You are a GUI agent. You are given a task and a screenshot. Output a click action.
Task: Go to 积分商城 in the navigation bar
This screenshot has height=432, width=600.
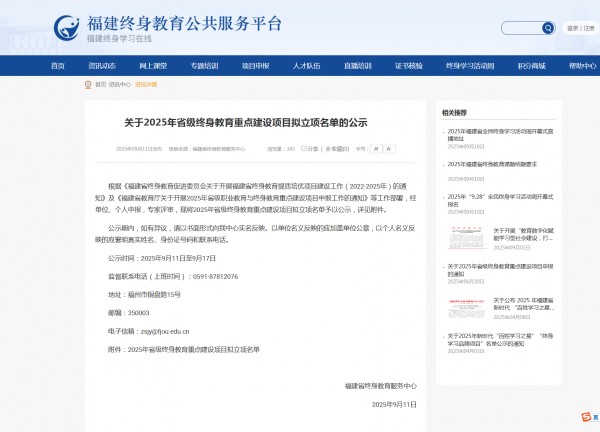(531, 65)
